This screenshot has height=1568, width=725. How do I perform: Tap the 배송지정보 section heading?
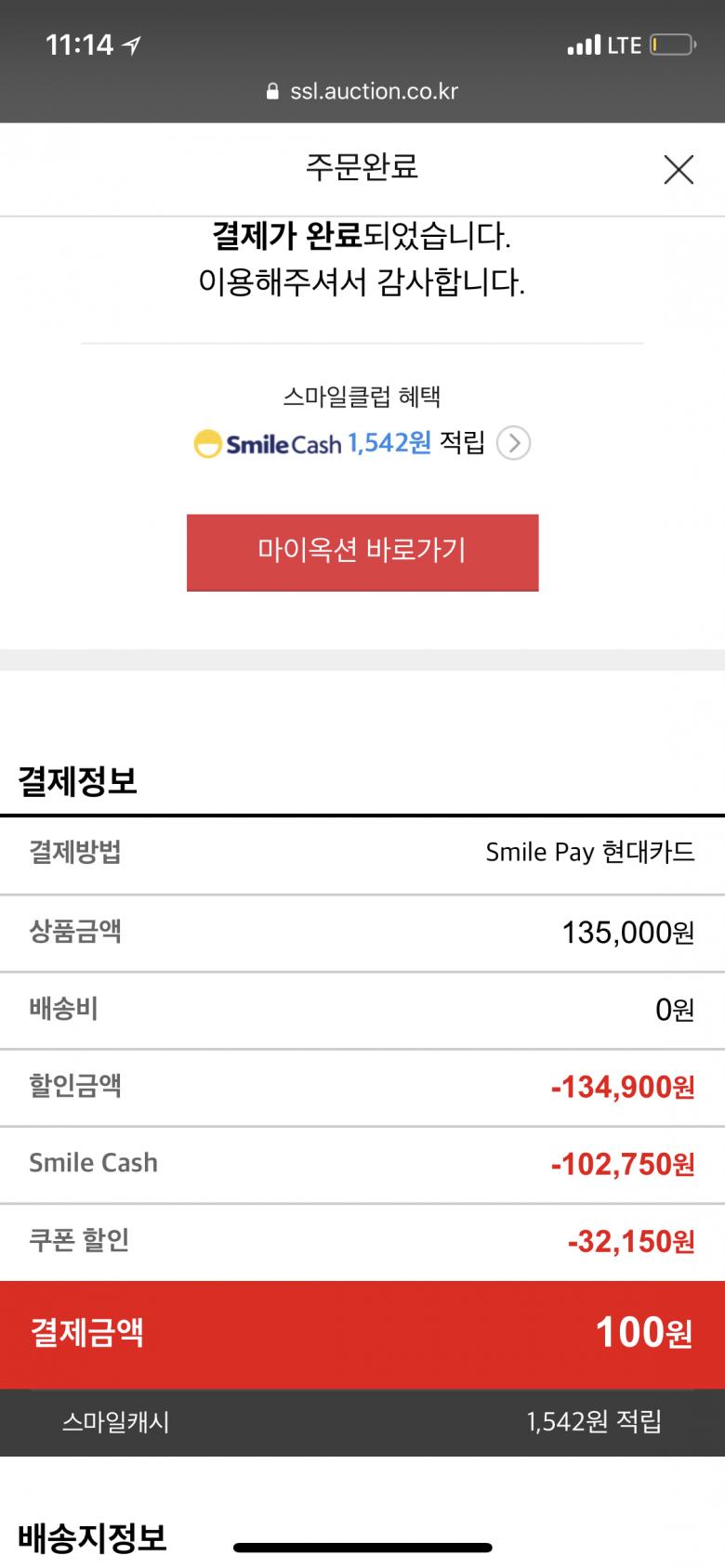pyautogui.click(x=93, y=1538)
